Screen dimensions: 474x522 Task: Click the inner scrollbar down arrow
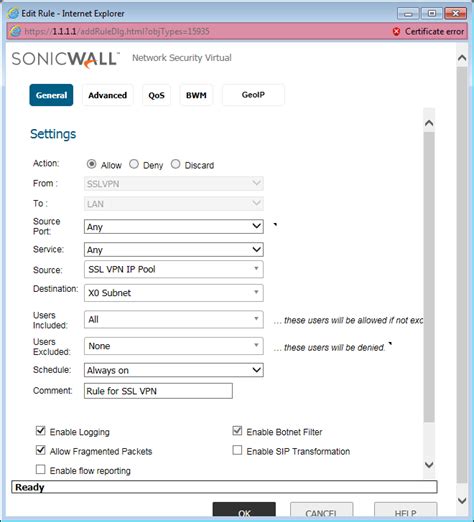(x=429, y=464)
